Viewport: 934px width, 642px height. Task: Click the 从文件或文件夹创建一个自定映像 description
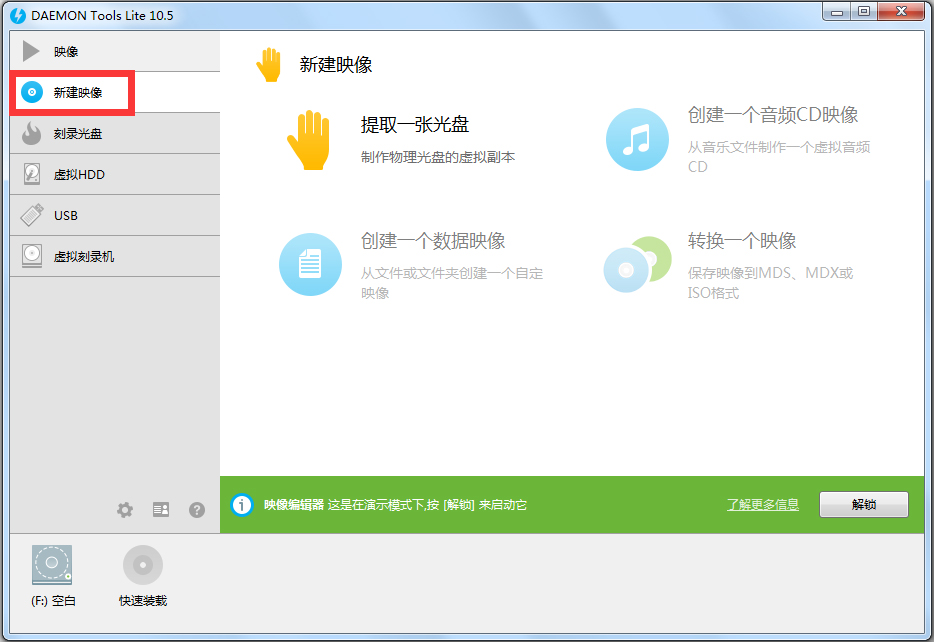(452, 283)
